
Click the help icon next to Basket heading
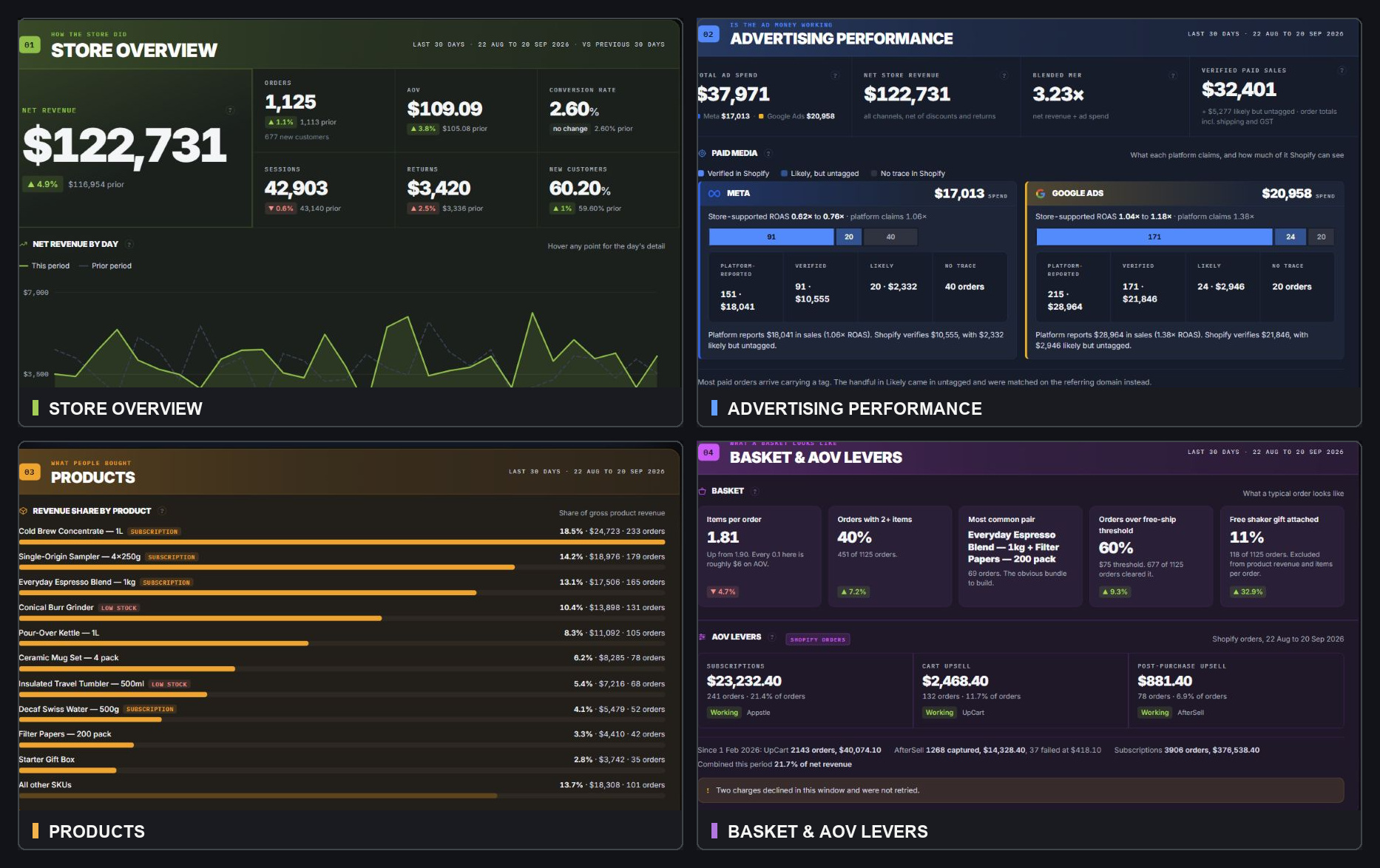[754, 491]
